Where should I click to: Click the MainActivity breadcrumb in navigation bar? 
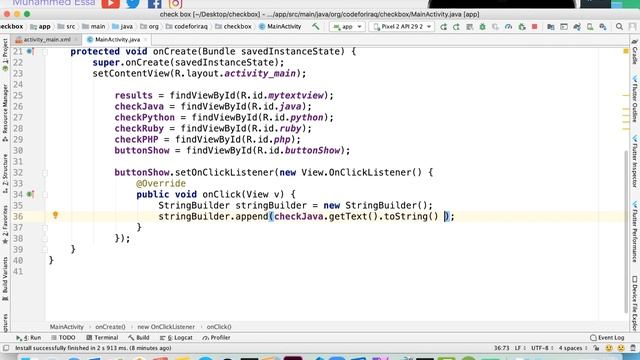pyautogui.click(x=280, y=27)
